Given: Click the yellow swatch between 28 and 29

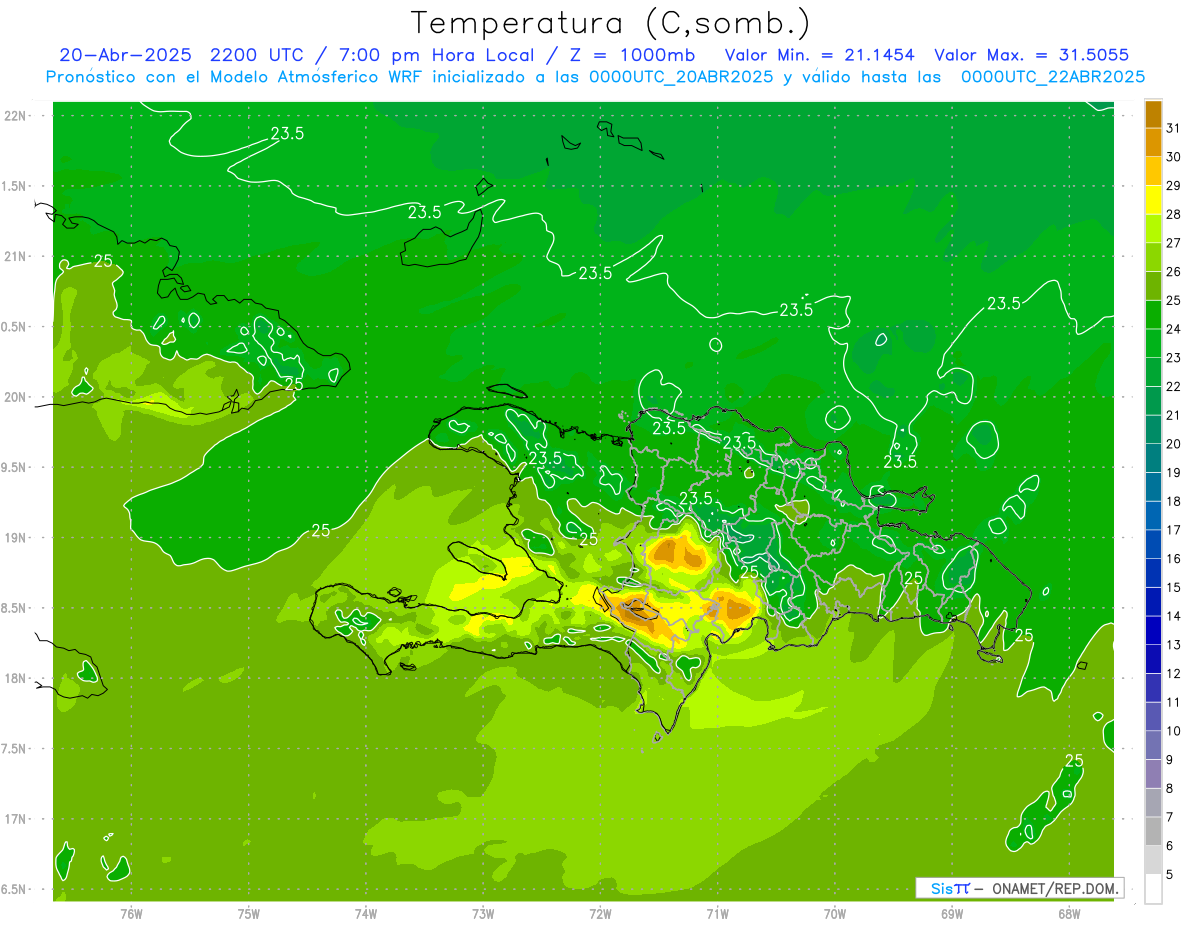Looking at the screenshot, I should point(1153,200).
